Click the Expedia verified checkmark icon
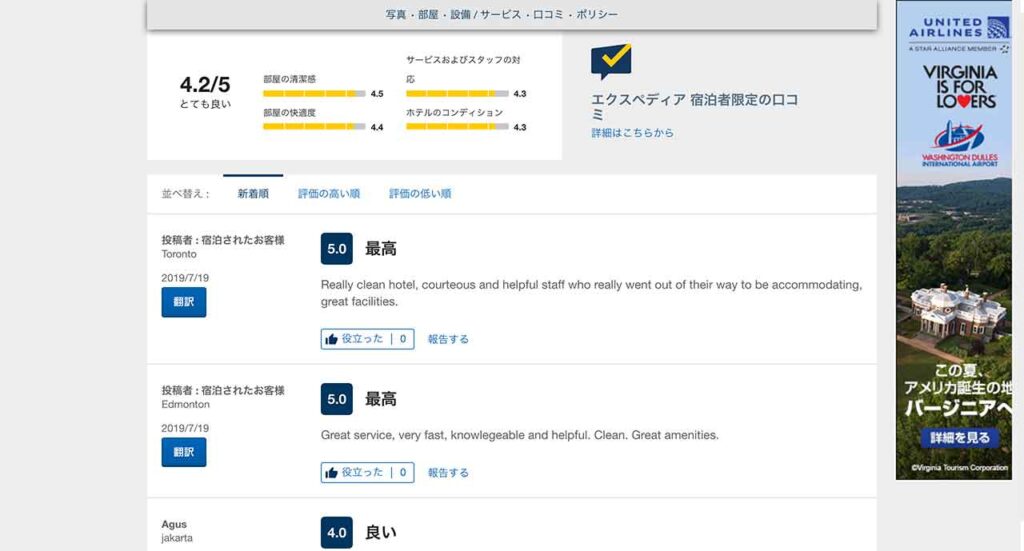1024x551 pixels. [611, 62]
